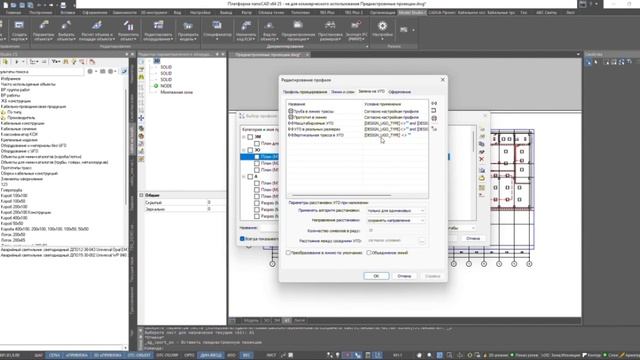Click the ribbon button with the pause-bars icon
Image resolution: width=640 pixels, height=360 pixels.
click(128, 26)
